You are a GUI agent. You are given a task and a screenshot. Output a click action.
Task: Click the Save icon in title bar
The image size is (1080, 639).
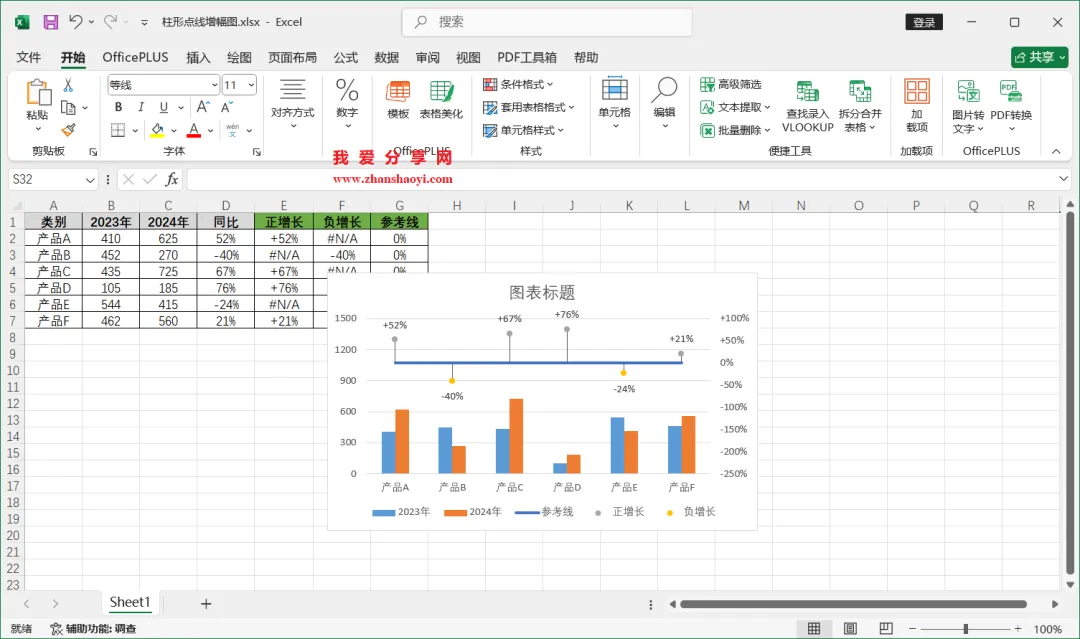(51, 22)
